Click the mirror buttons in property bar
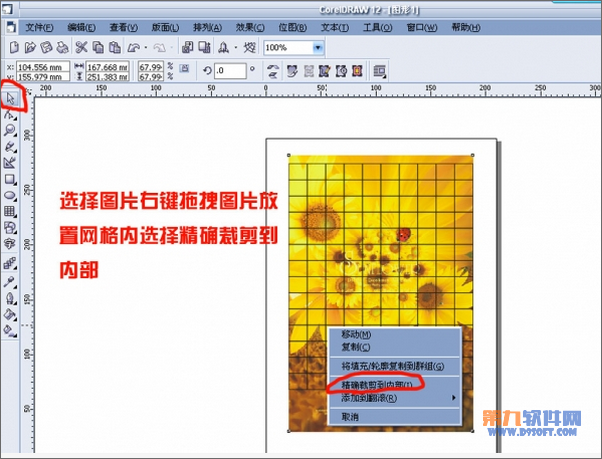This screenshot has height=459, width=602. [273, 71]
